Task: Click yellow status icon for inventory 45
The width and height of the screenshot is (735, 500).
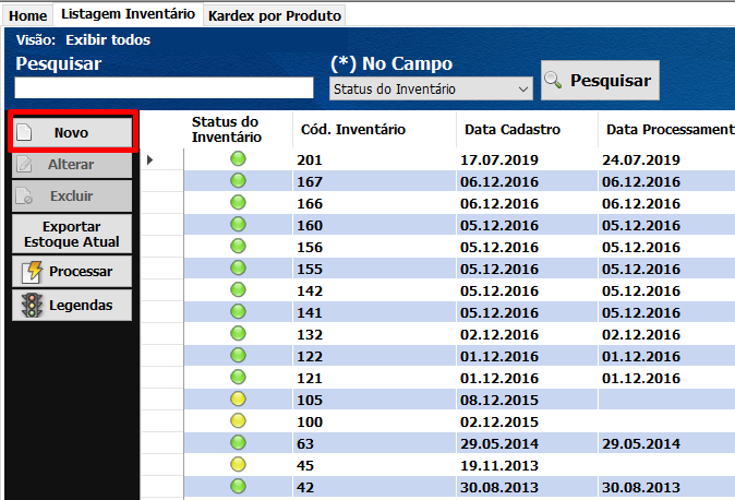Action: pos(238,464)
